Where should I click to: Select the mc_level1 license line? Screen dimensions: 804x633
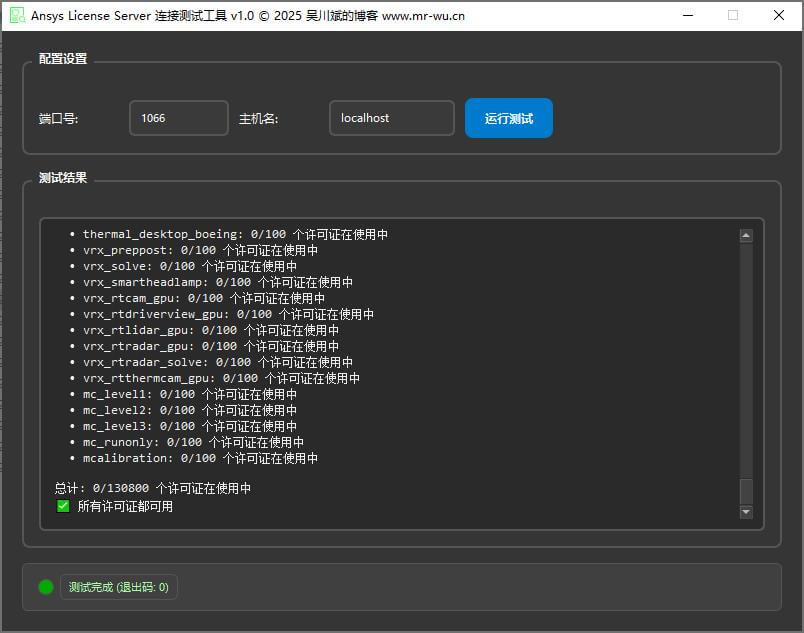click(190, 394)
